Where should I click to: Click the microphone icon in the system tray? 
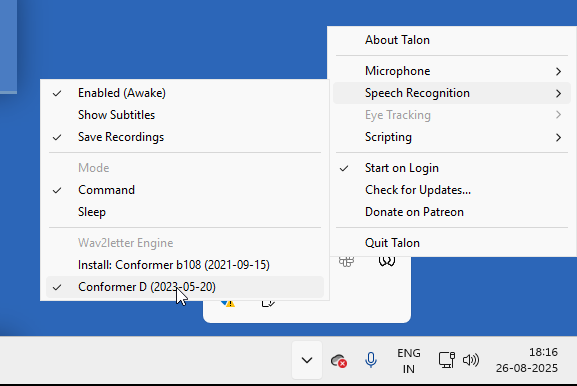[371, 360]
